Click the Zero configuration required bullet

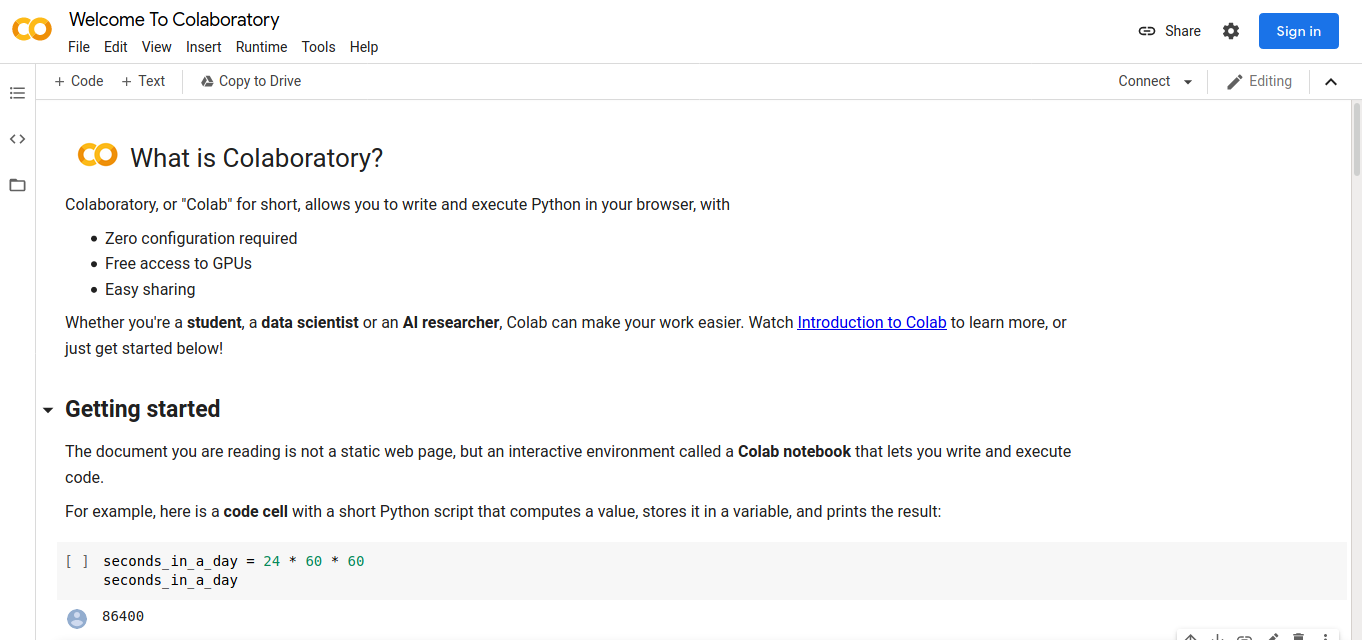pyautogui.click(x=201, y=238)
